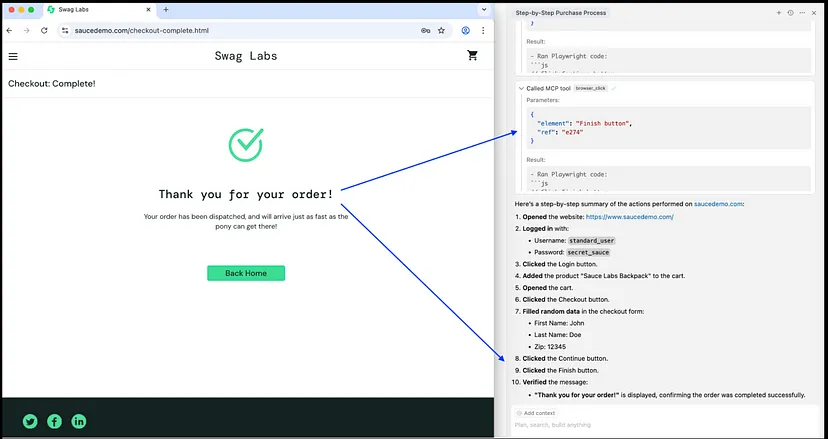Click the 'Last Name: Doe' list item
This screenshot has width=828, height=439.
(x=558, y=334)
